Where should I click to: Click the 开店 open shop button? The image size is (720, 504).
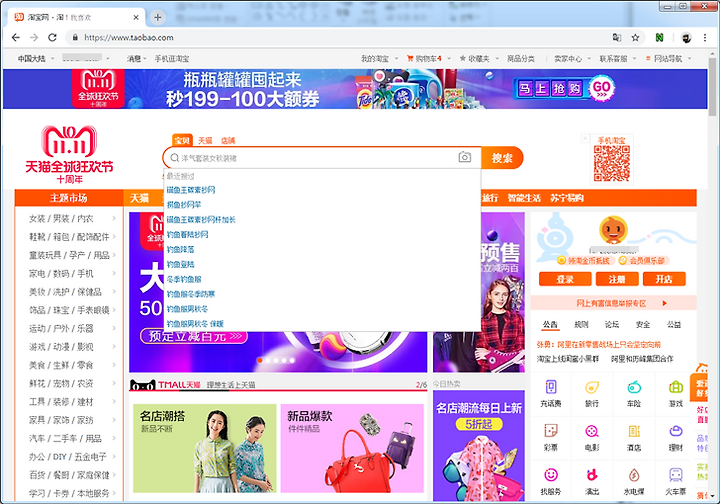664,279
